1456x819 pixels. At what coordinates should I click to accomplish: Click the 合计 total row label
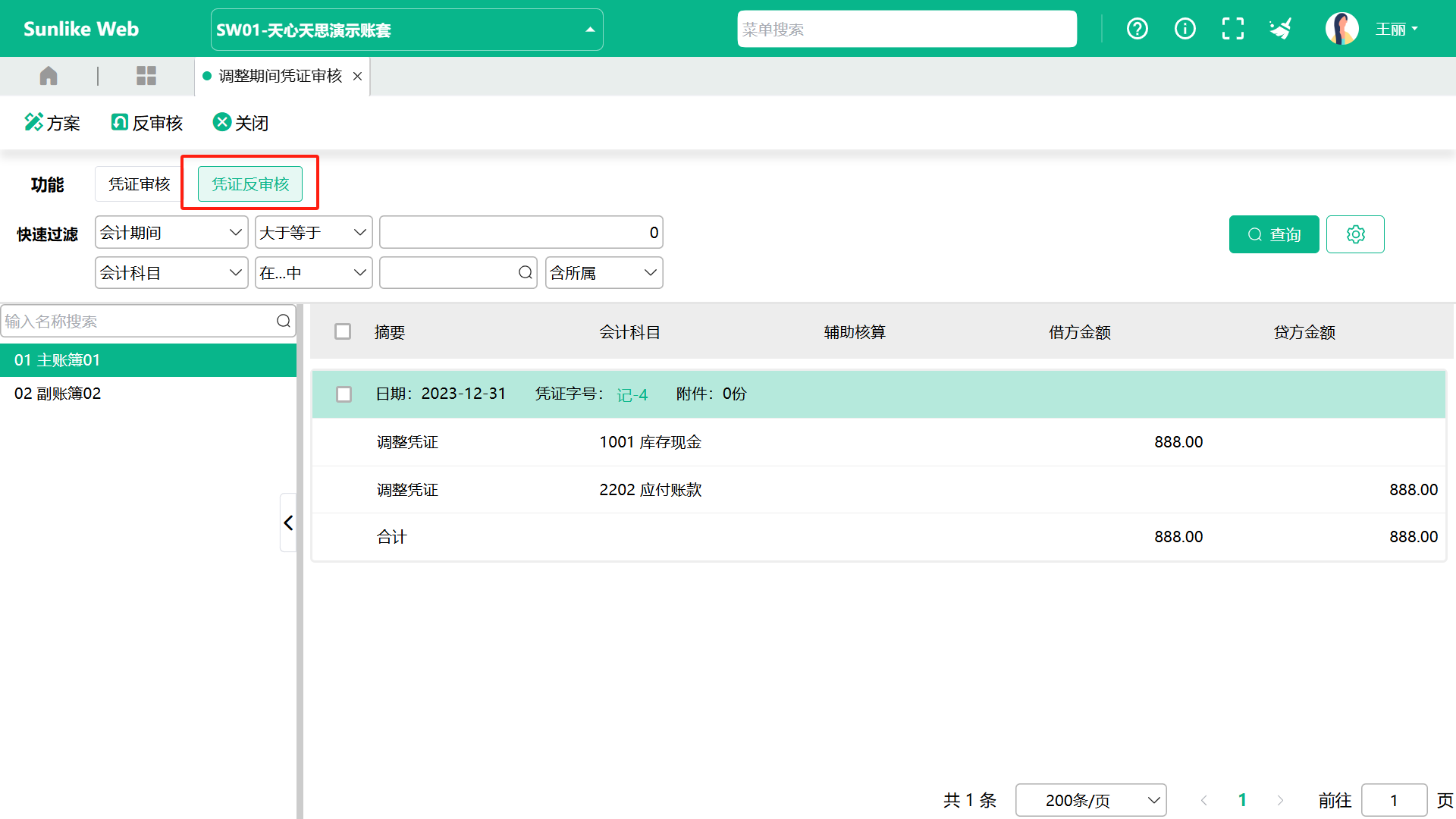pos(392,537)
